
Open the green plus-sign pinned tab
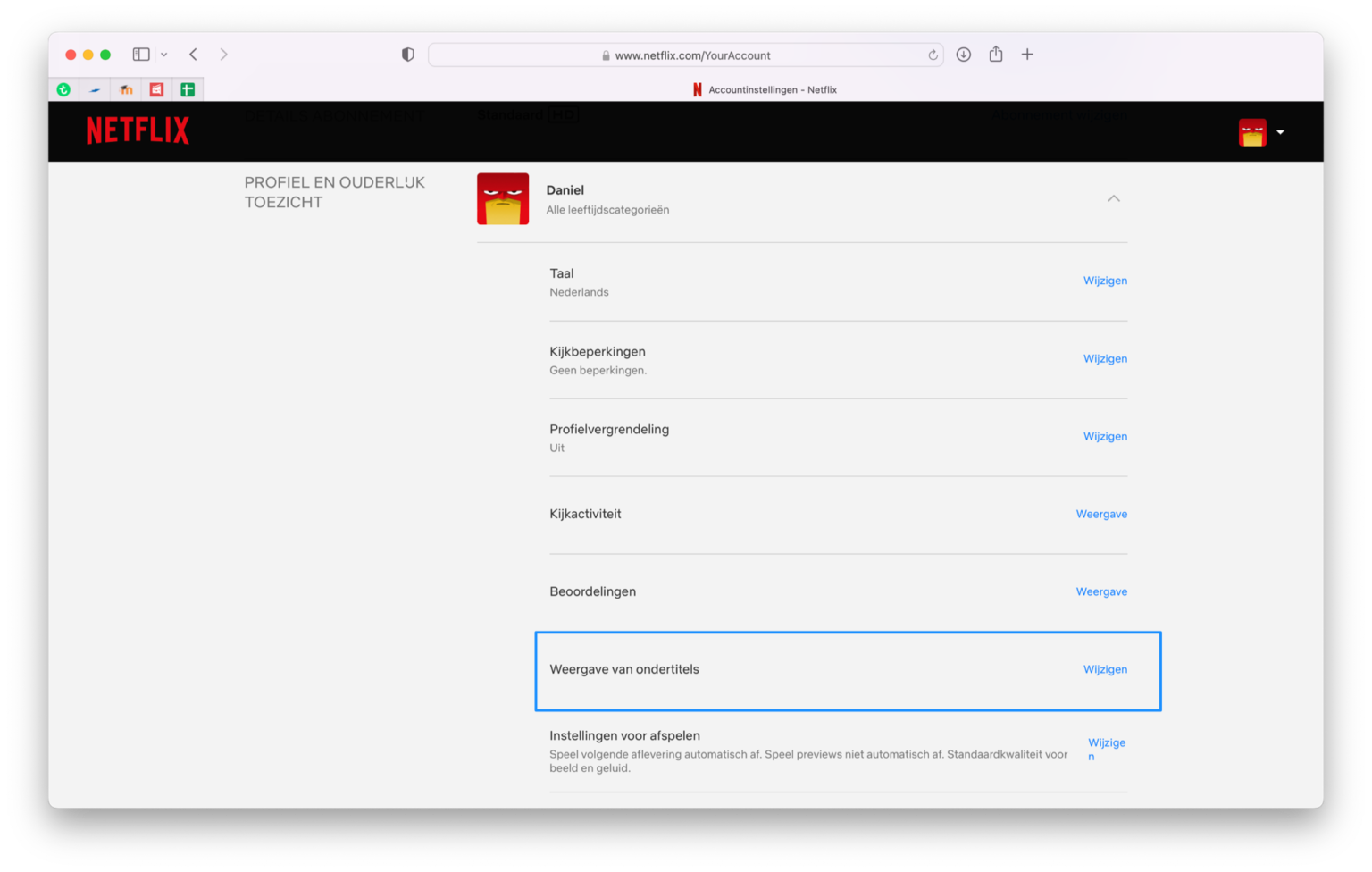coord(188,89)
